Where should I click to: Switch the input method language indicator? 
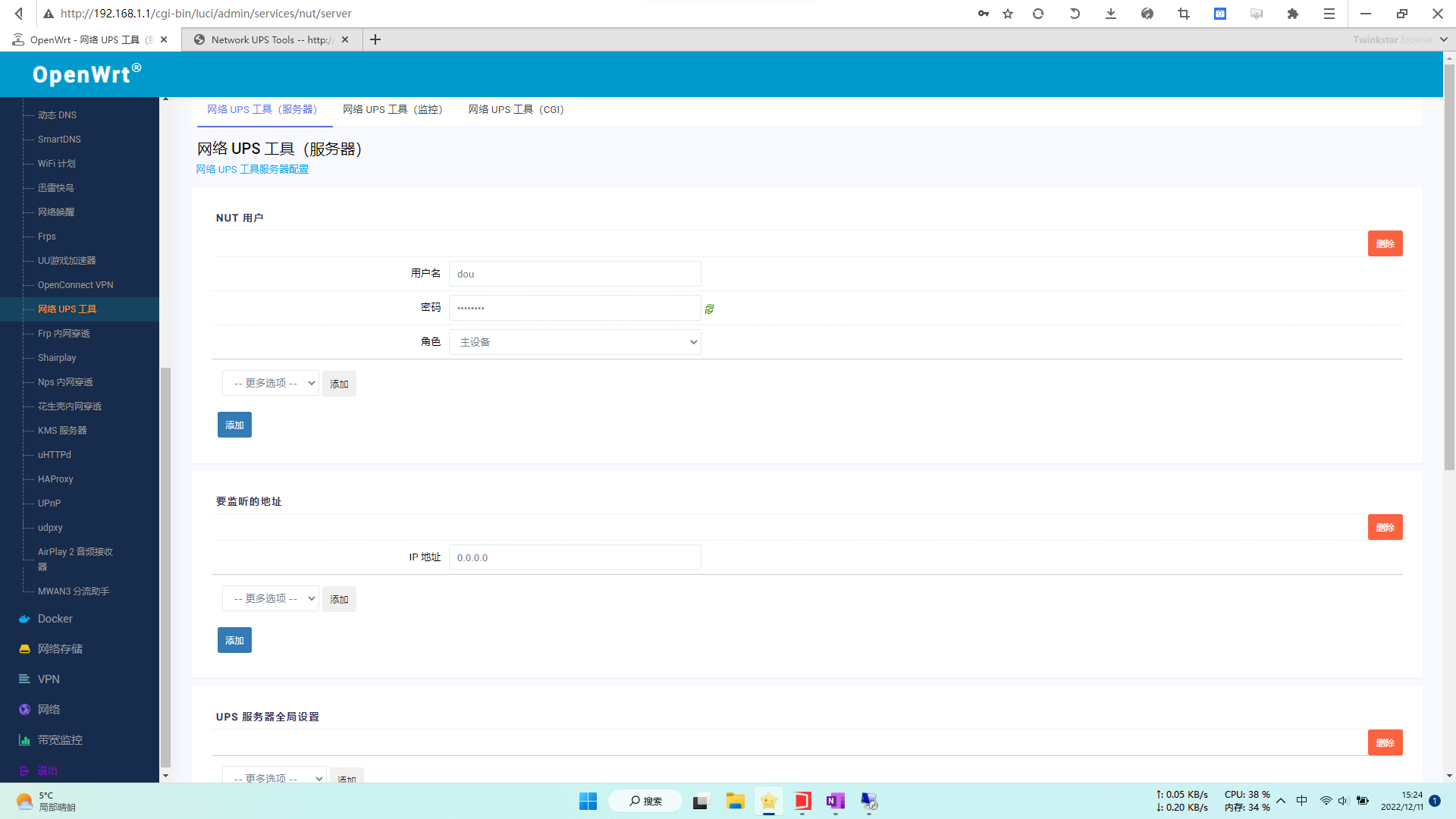(x=1301, y=800)
